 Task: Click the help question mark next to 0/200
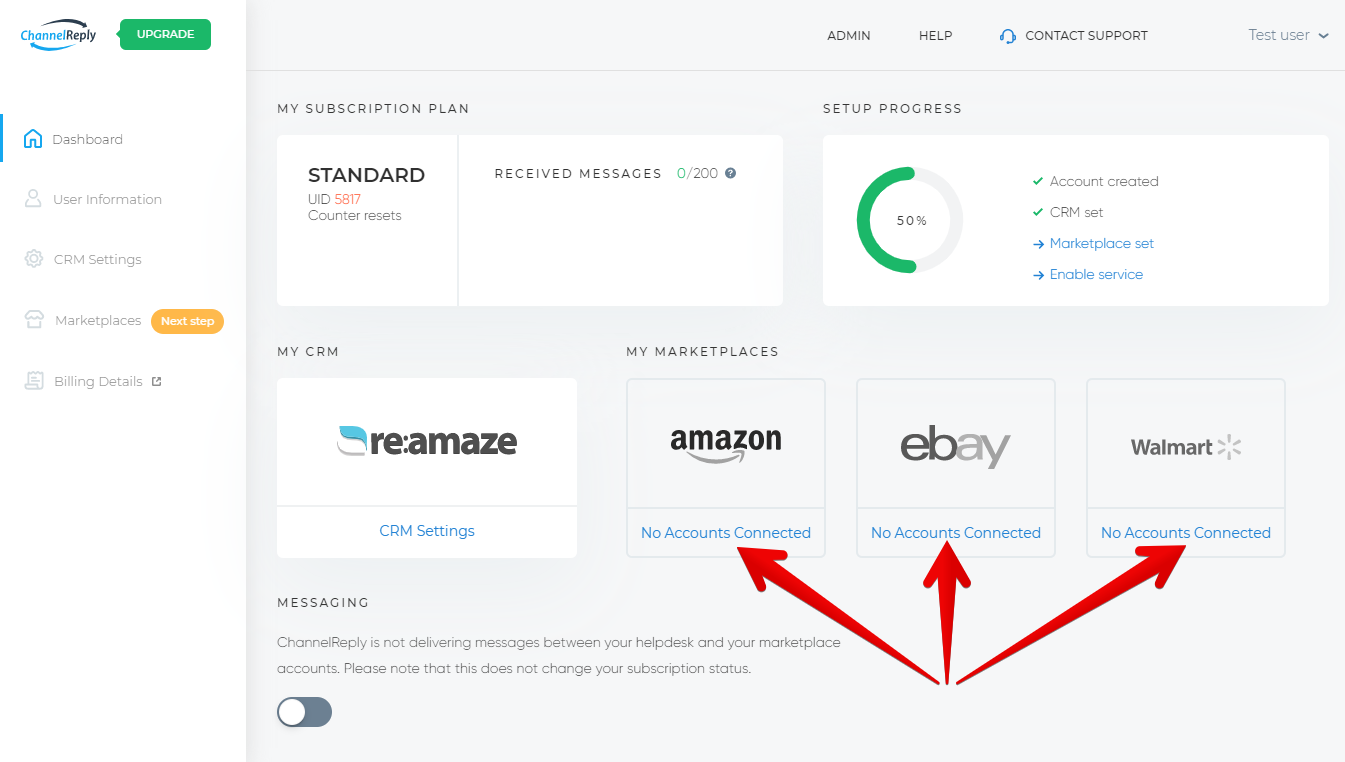731,173
